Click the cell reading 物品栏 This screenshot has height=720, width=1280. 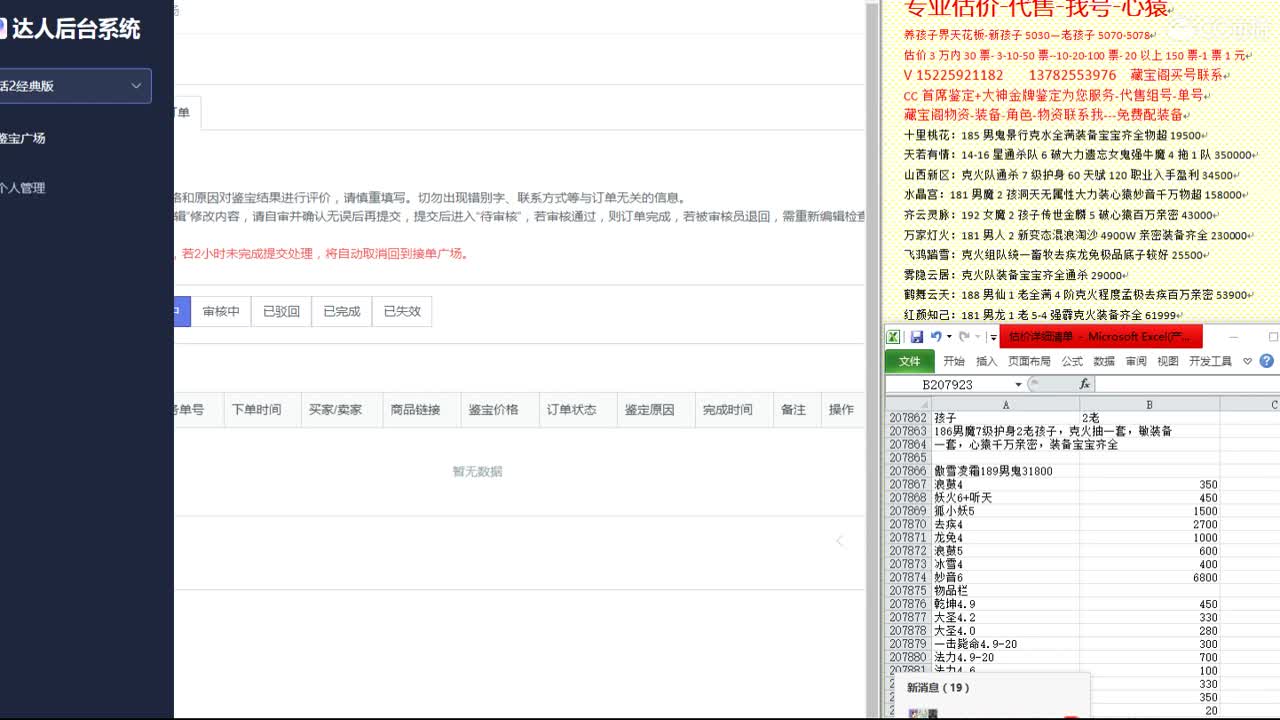[1005, 591]
